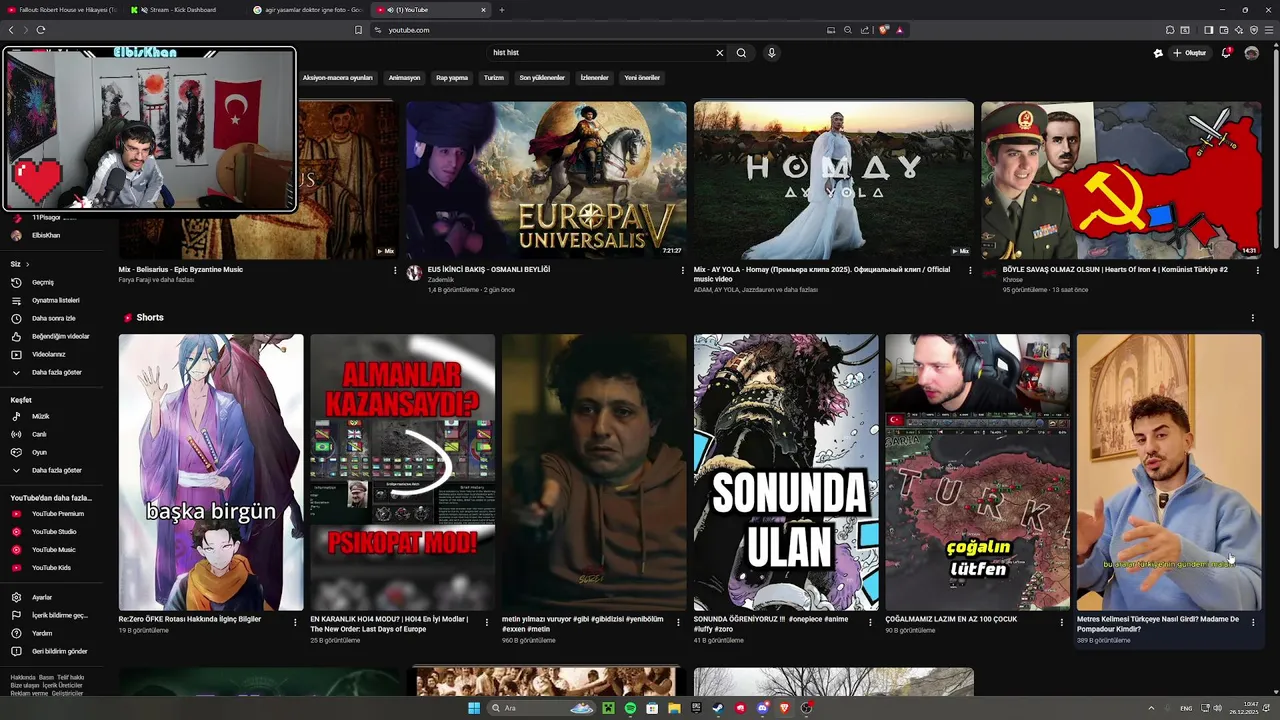The width and height of the screenshot is (1280, 720).
Task: Select the Aksiyon-macera oyunları chip
Action: click(x=337, y=78)
